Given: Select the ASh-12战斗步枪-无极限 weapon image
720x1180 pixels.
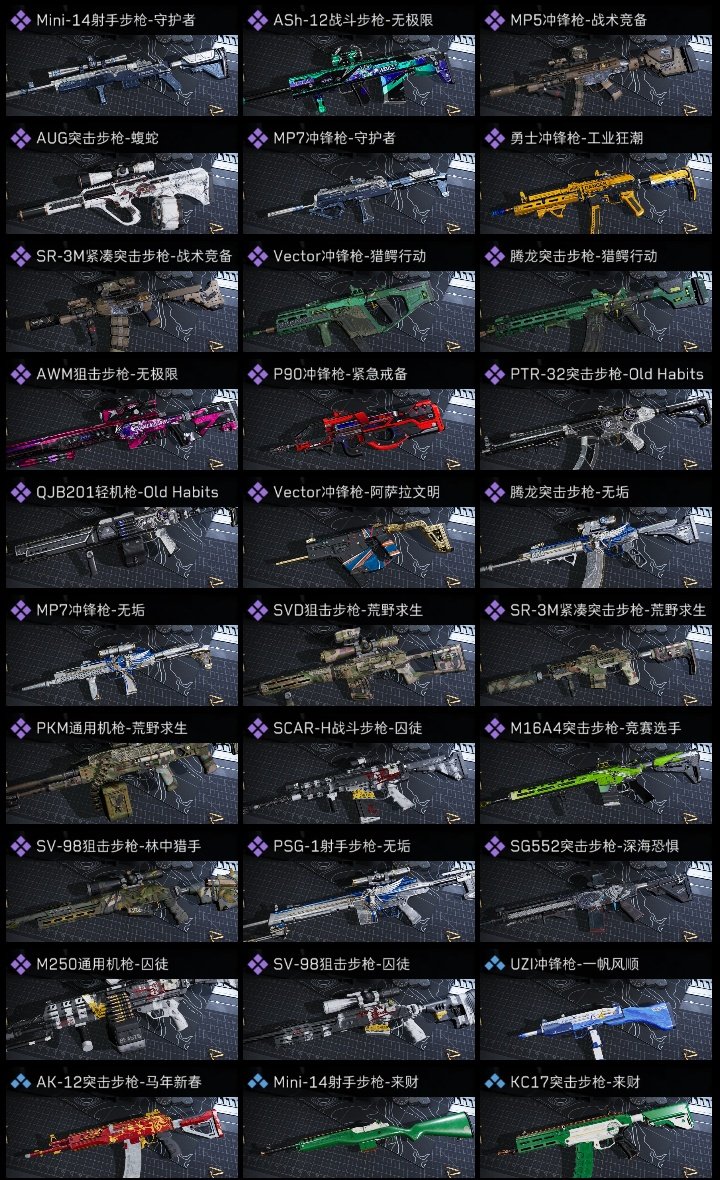Looking at the screenshot, I should coord(359,75).
